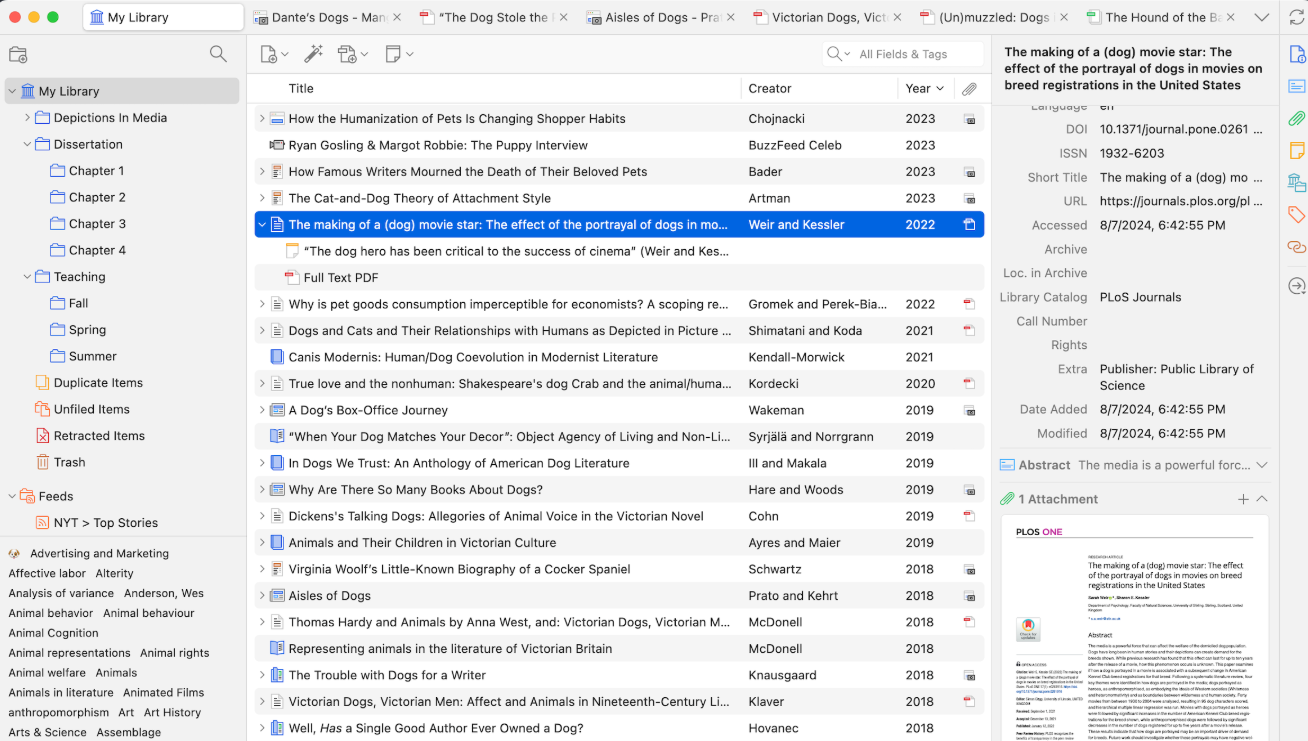This screenshot has height=741, width=1308.
Task: Click the Add Item by Identifier wand
Action: click(313, 54)
